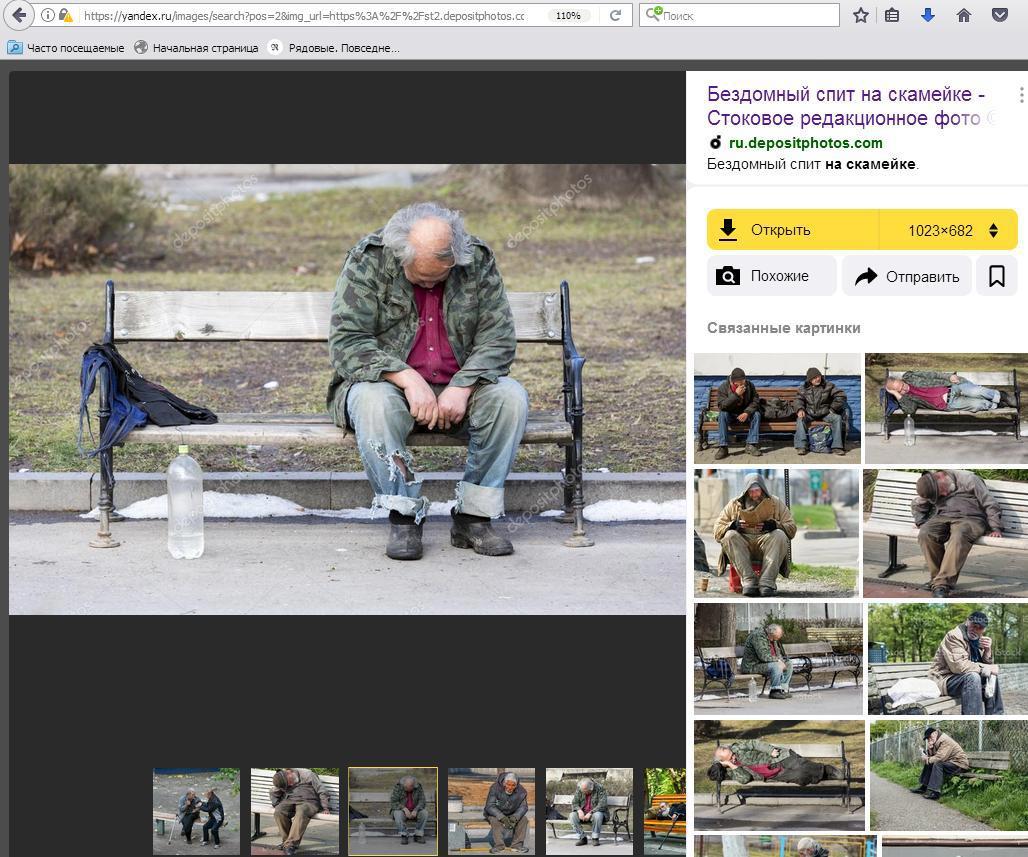This screenshot has height=857, width=1028.
Task: Open site info icon in address bar
Action: point(47,15)
